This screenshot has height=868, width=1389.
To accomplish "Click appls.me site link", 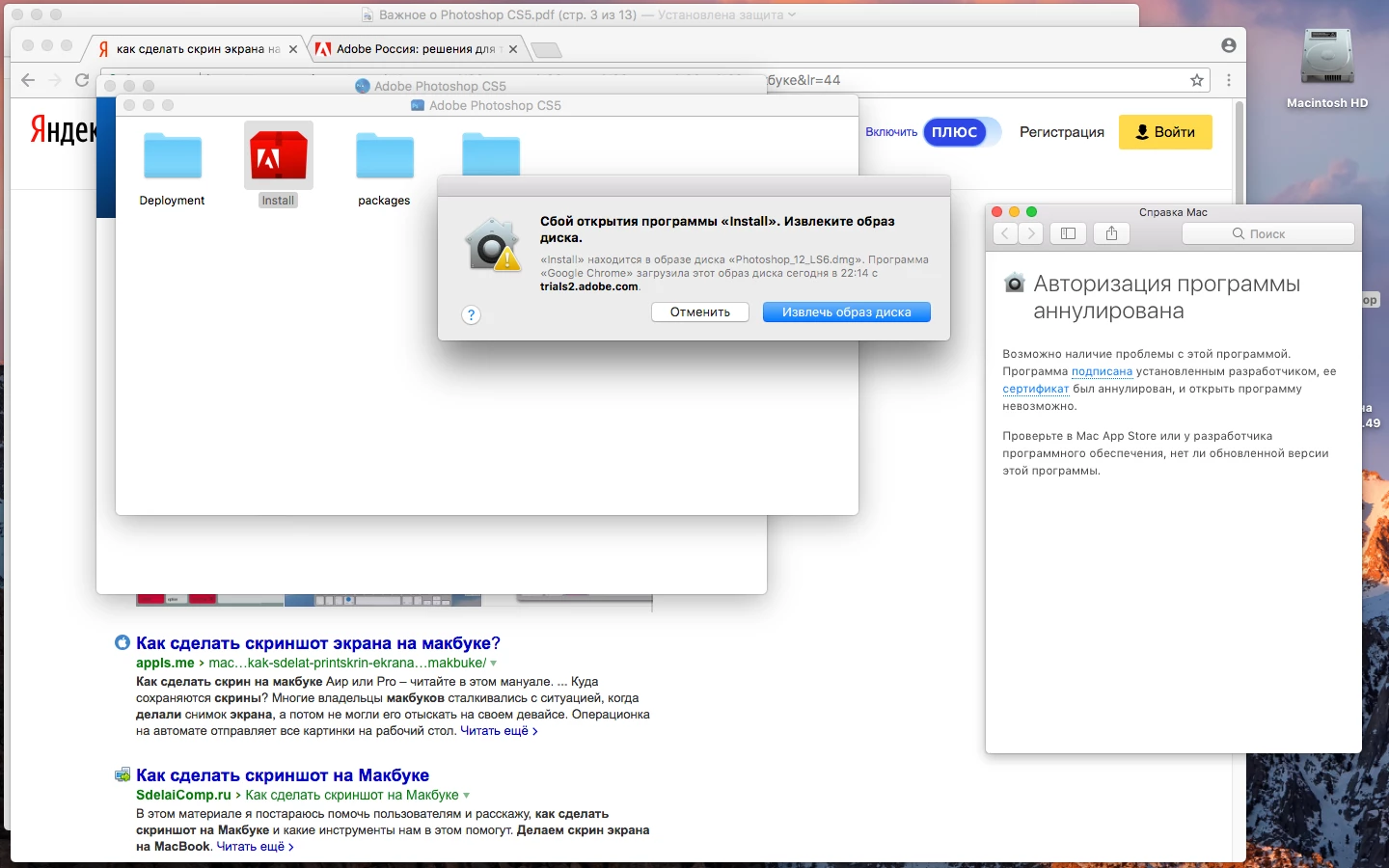I will 165,664.
